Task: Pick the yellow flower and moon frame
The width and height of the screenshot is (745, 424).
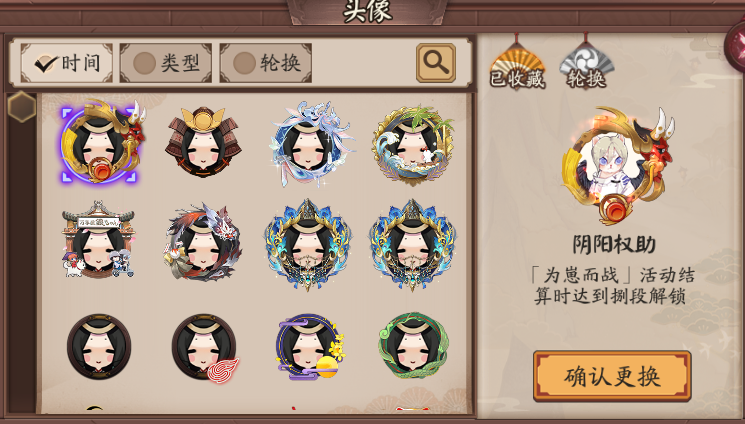Action: [309, 346]
